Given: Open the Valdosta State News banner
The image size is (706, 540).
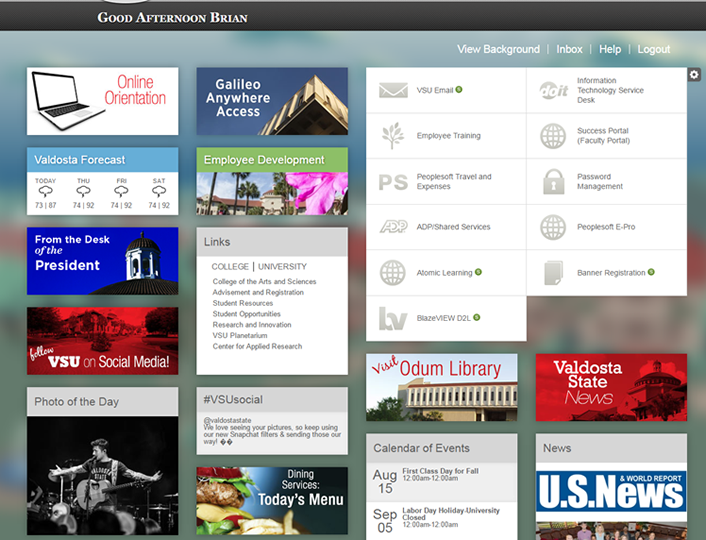Looking at the screenshot, I should [611, 387].
